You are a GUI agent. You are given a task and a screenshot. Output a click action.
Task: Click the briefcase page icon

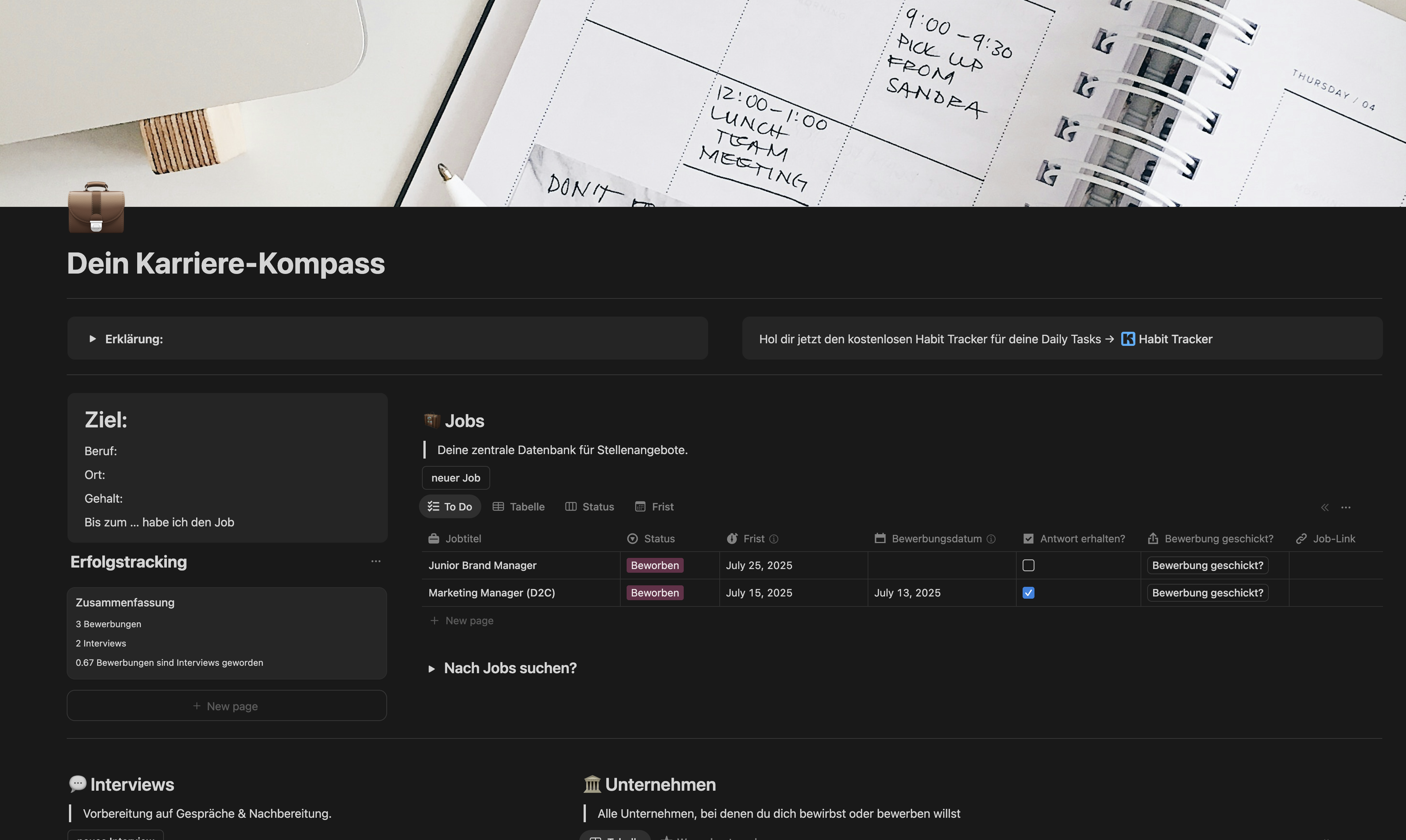pos(96,208)
